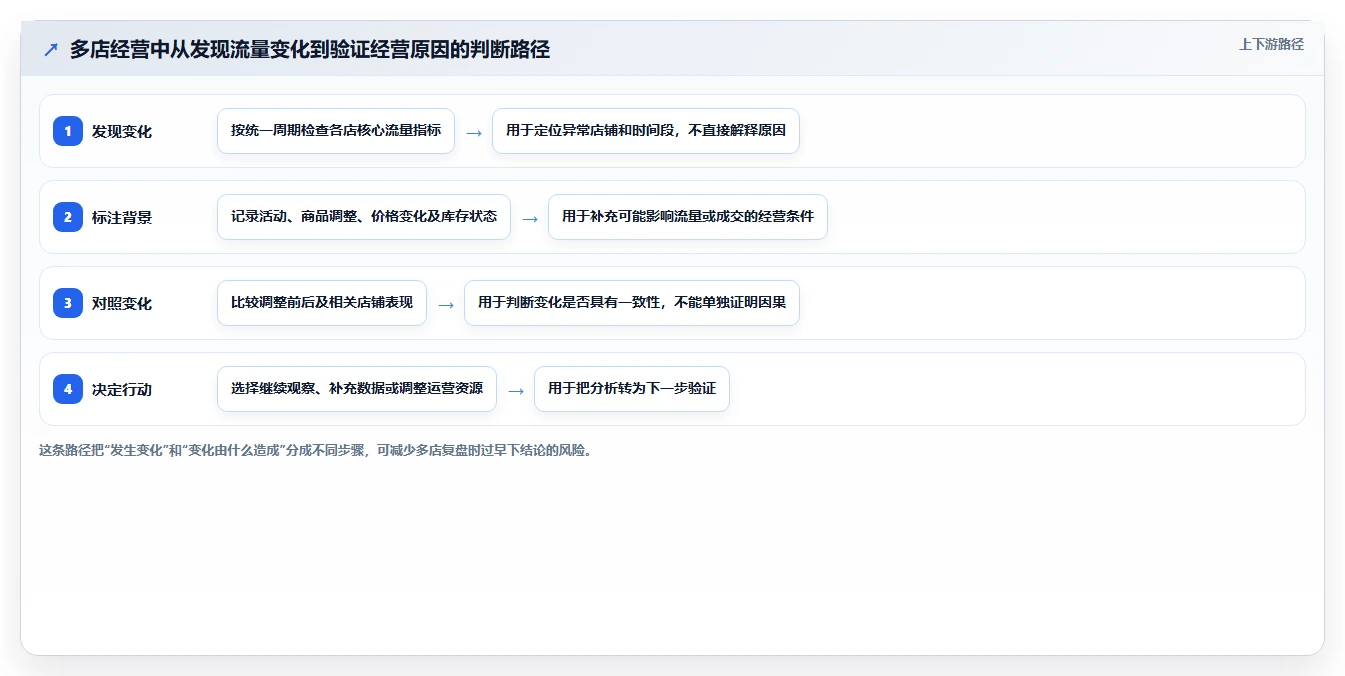1345x676 pixels.
Task: Click the 用于把分析转为下一步验证 box
Action: [632, 389]
